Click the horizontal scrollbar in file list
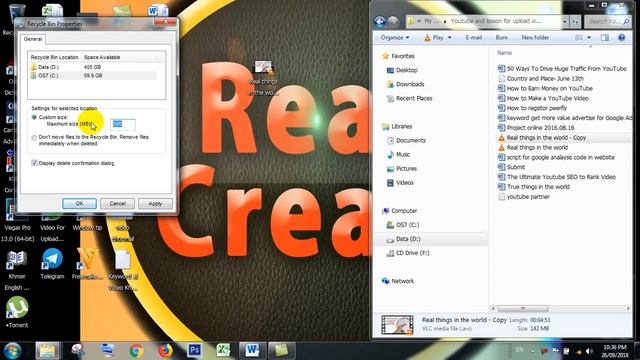The width and height of the screenshot is (640, 360). click(523, 309)
